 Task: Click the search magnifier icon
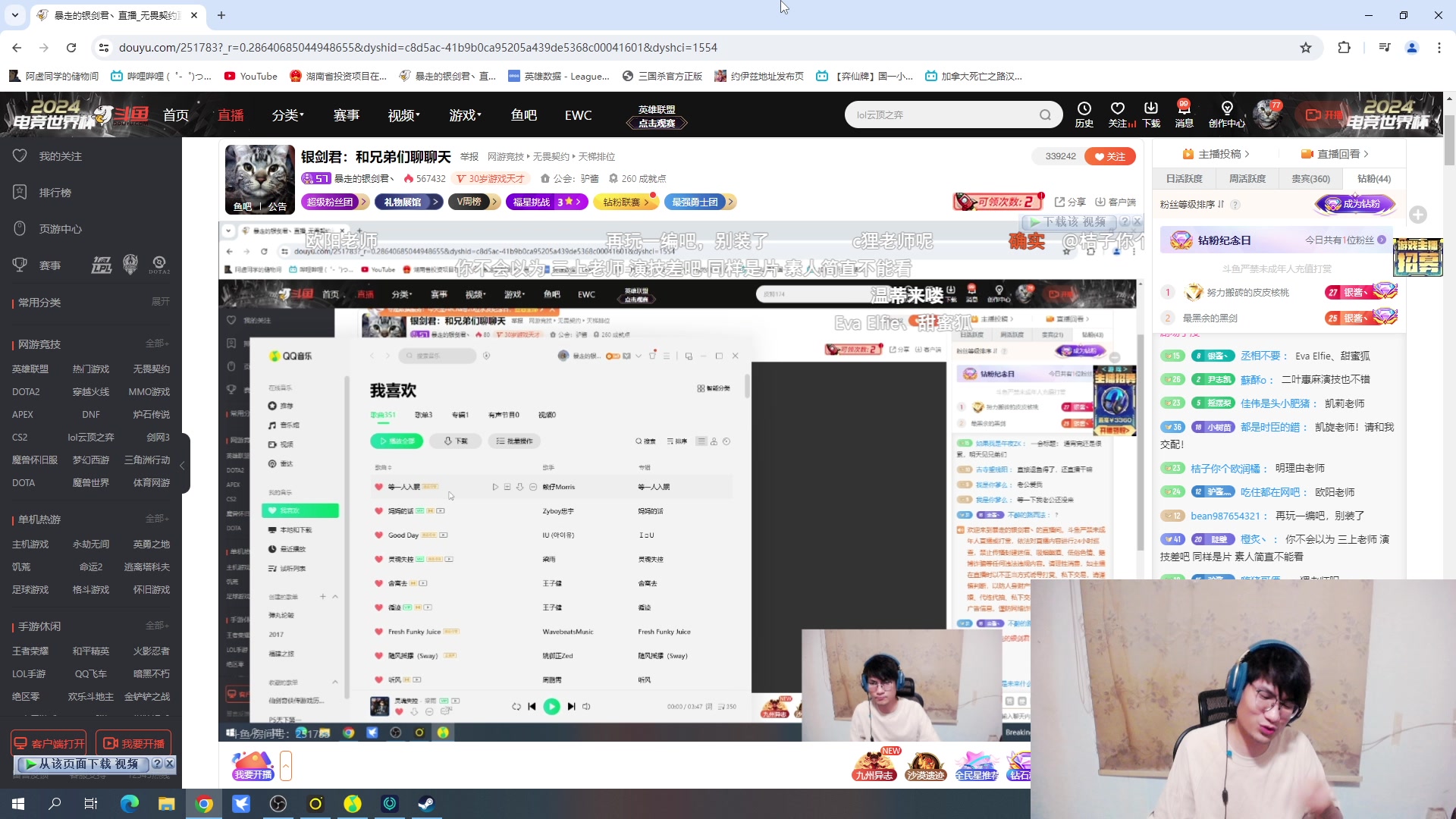[x=1045, y=115]
